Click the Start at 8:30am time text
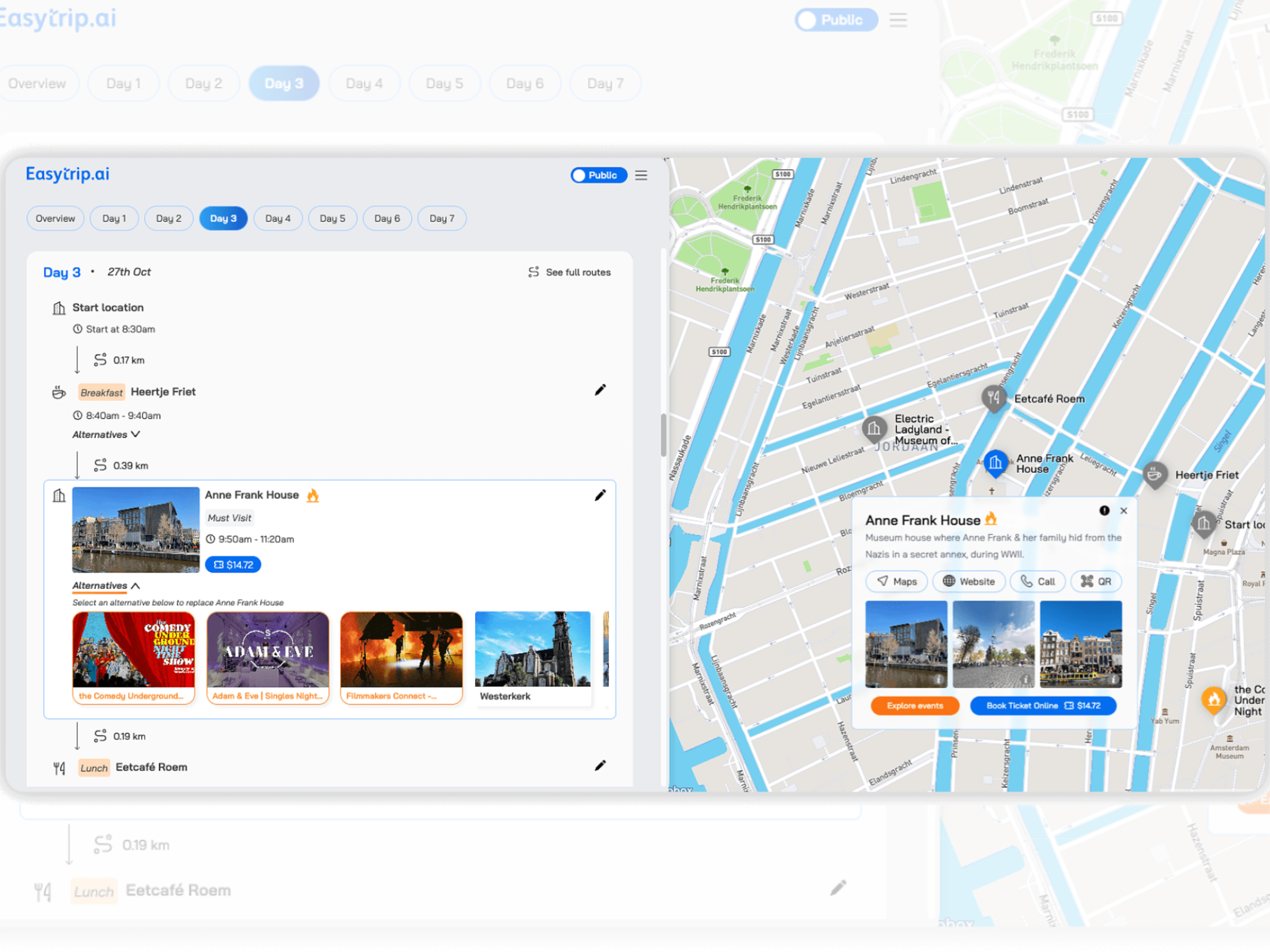 click(120, 329)
